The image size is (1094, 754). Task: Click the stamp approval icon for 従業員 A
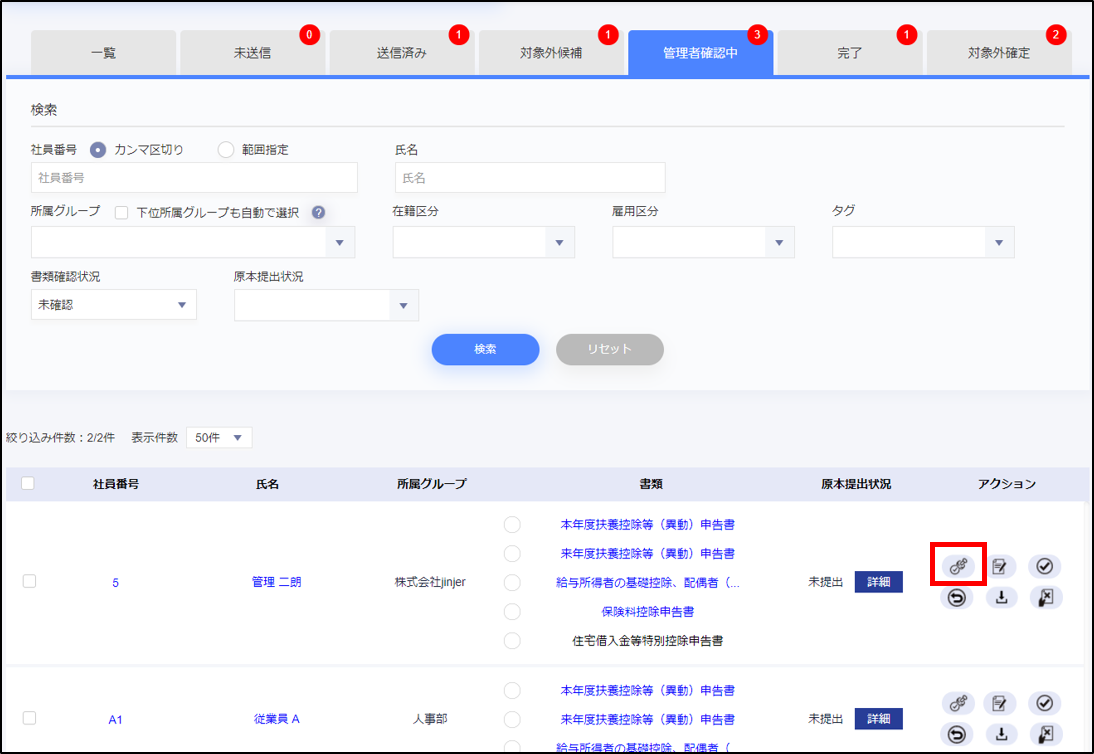point(958,702)
